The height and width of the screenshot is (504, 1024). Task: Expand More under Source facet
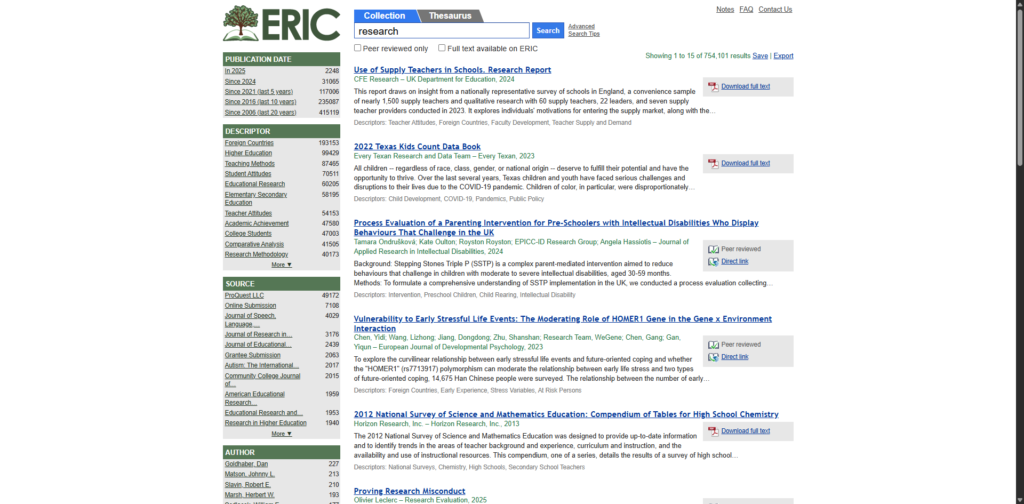281,433
